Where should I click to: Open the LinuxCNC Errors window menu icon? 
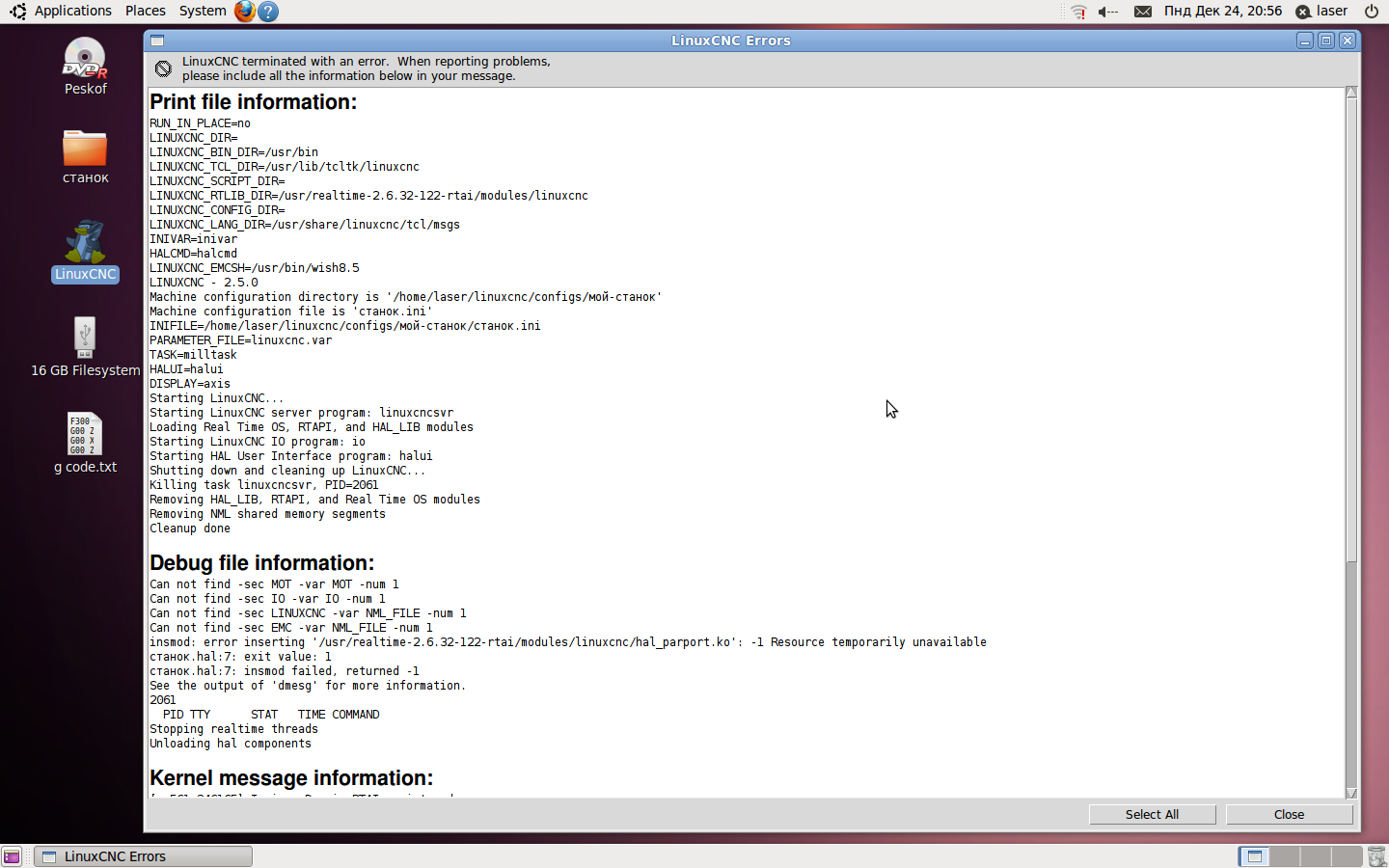(x=157, y=41)
